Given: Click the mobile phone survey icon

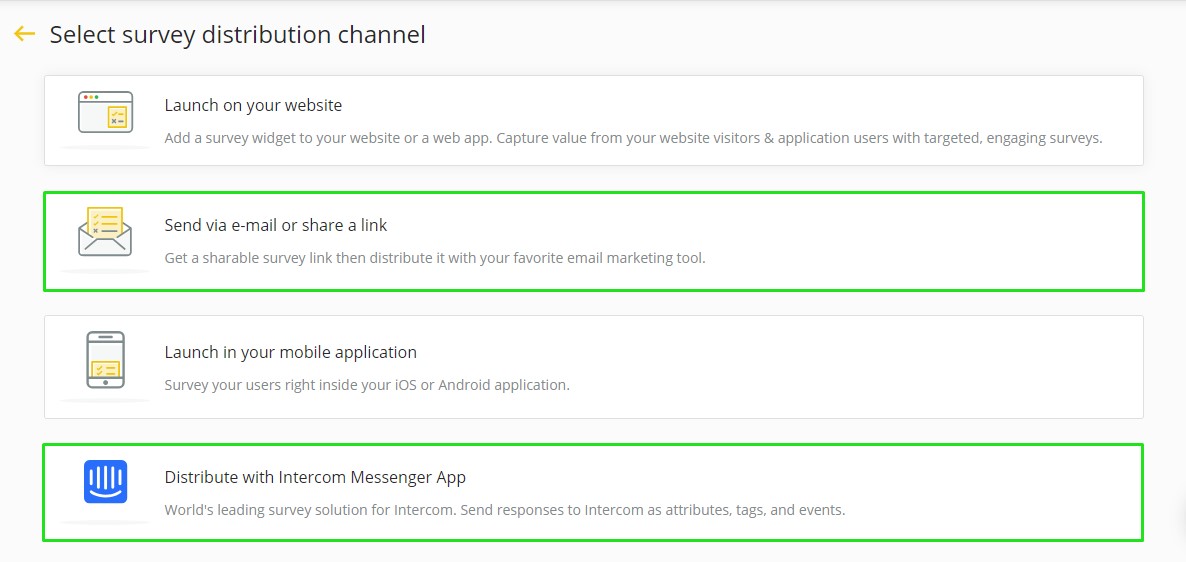Looking at the screenshot, I should coord(106,360).
